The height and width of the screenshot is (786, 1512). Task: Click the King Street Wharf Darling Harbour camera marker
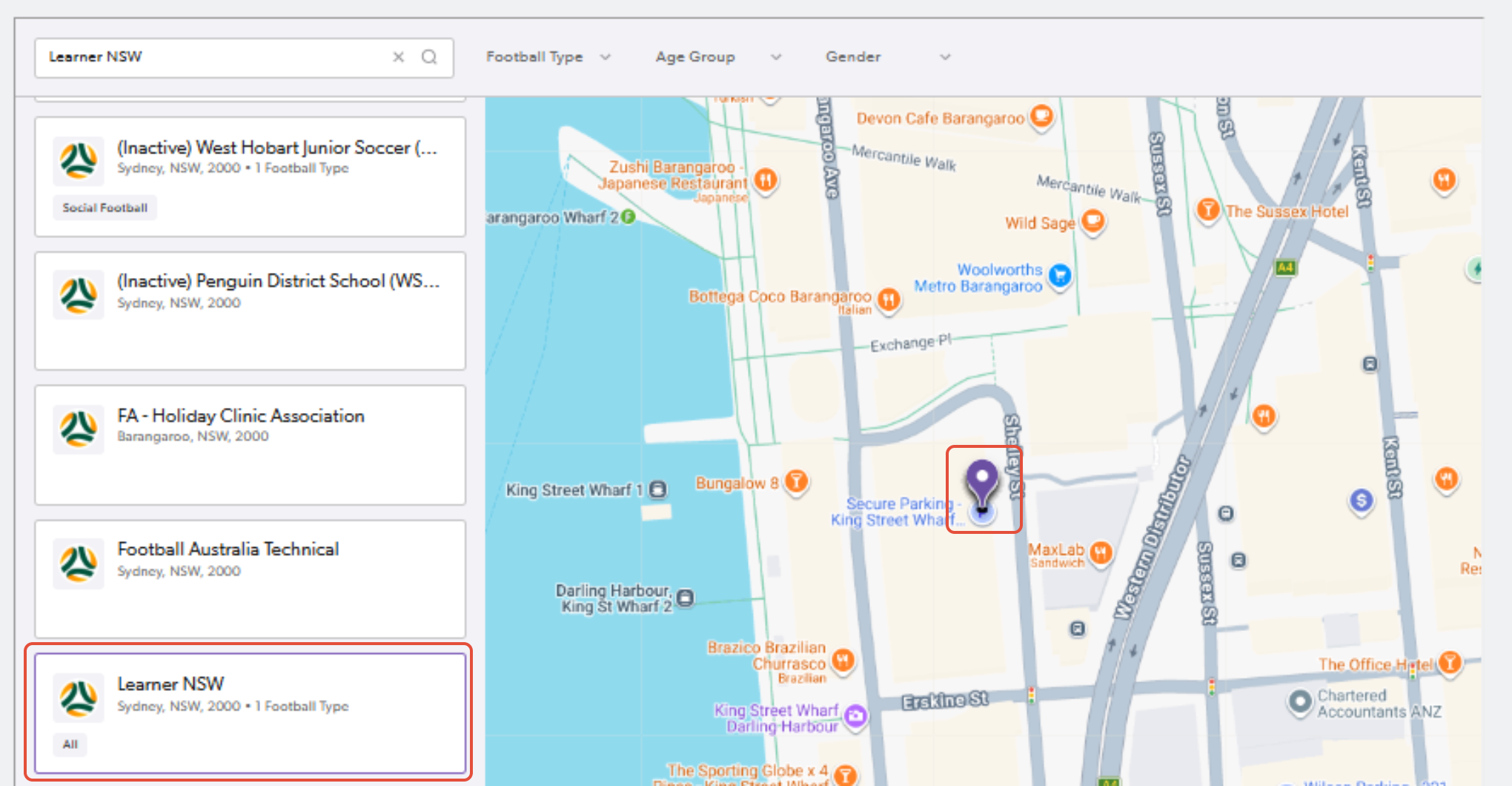(855, 716)
